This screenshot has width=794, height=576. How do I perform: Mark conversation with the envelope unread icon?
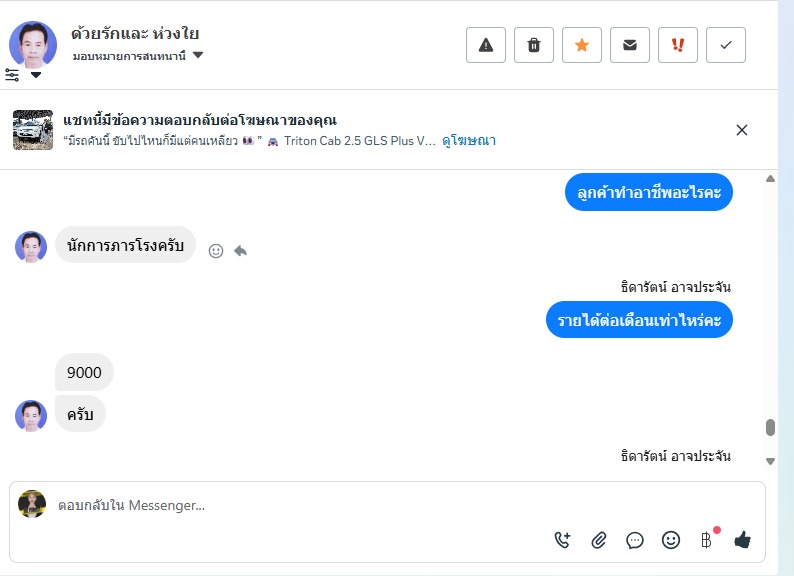click(630, 45)
